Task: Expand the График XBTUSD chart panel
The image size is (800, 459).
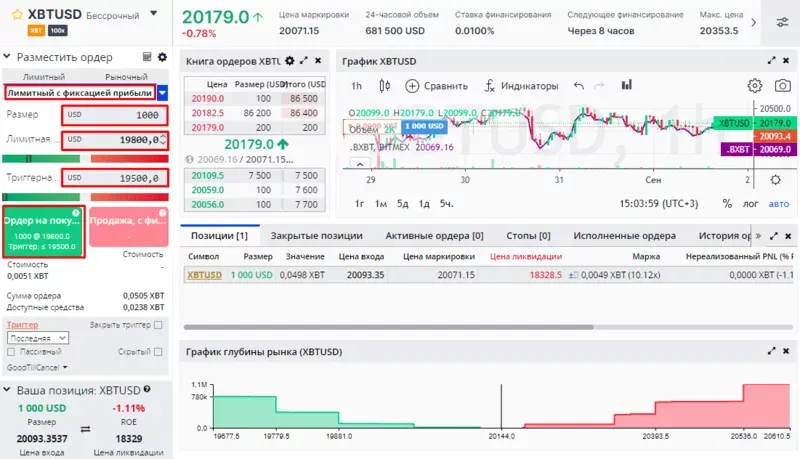Action: [771, 61]
